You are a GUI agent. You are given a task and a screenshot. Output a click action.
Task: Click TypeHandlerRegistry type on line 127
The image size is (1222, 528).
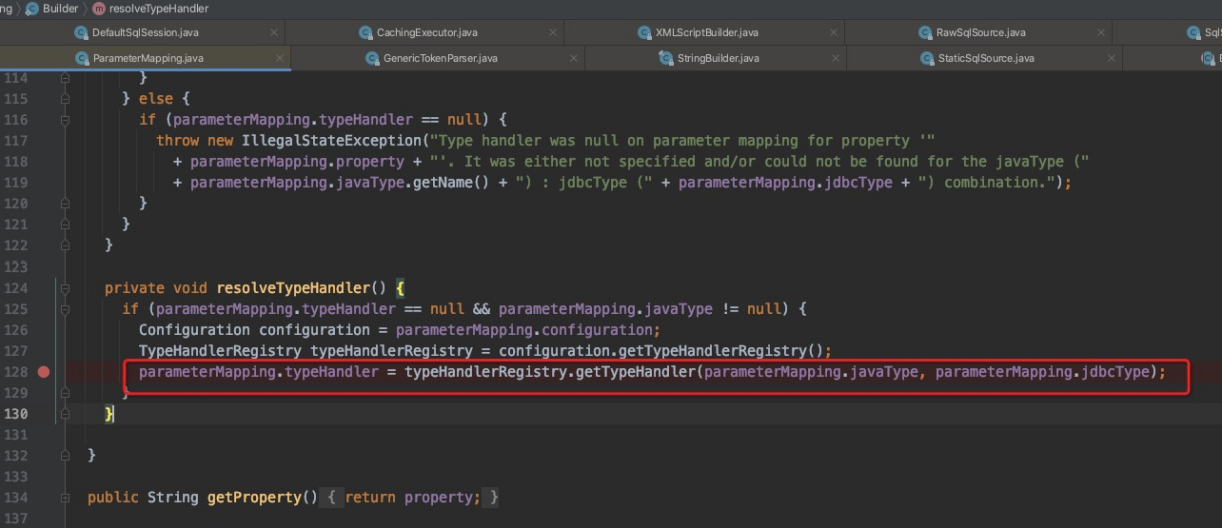pyautogui.click(x=220, y=351)
